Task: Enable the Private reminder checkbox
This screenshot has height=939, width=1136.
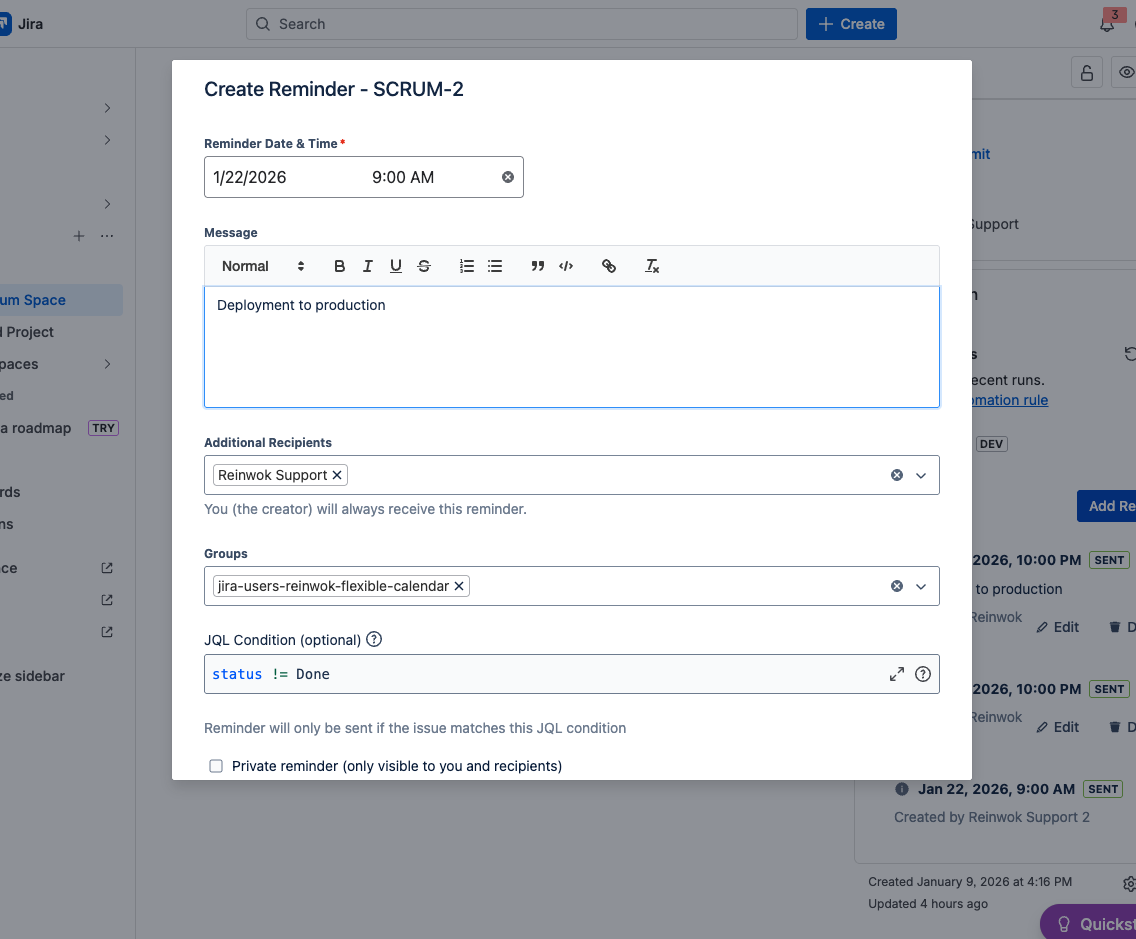Action: 216,766
